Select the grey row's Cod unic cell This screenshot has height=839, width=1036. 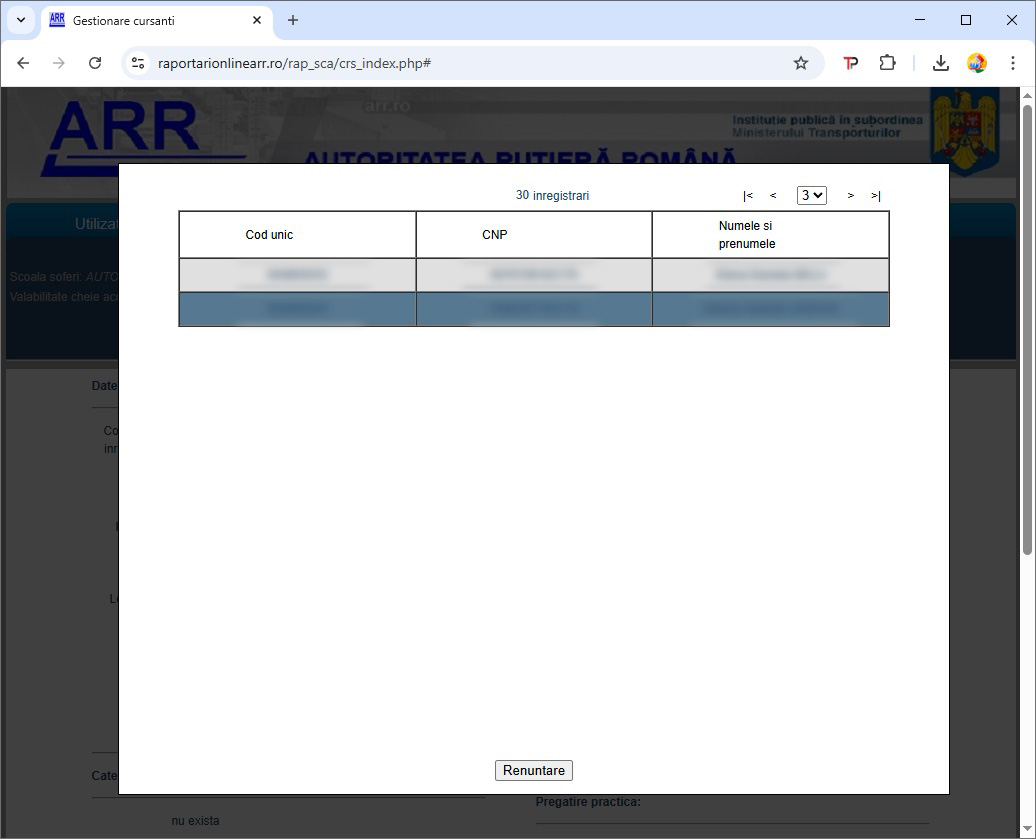click(297, 275)
